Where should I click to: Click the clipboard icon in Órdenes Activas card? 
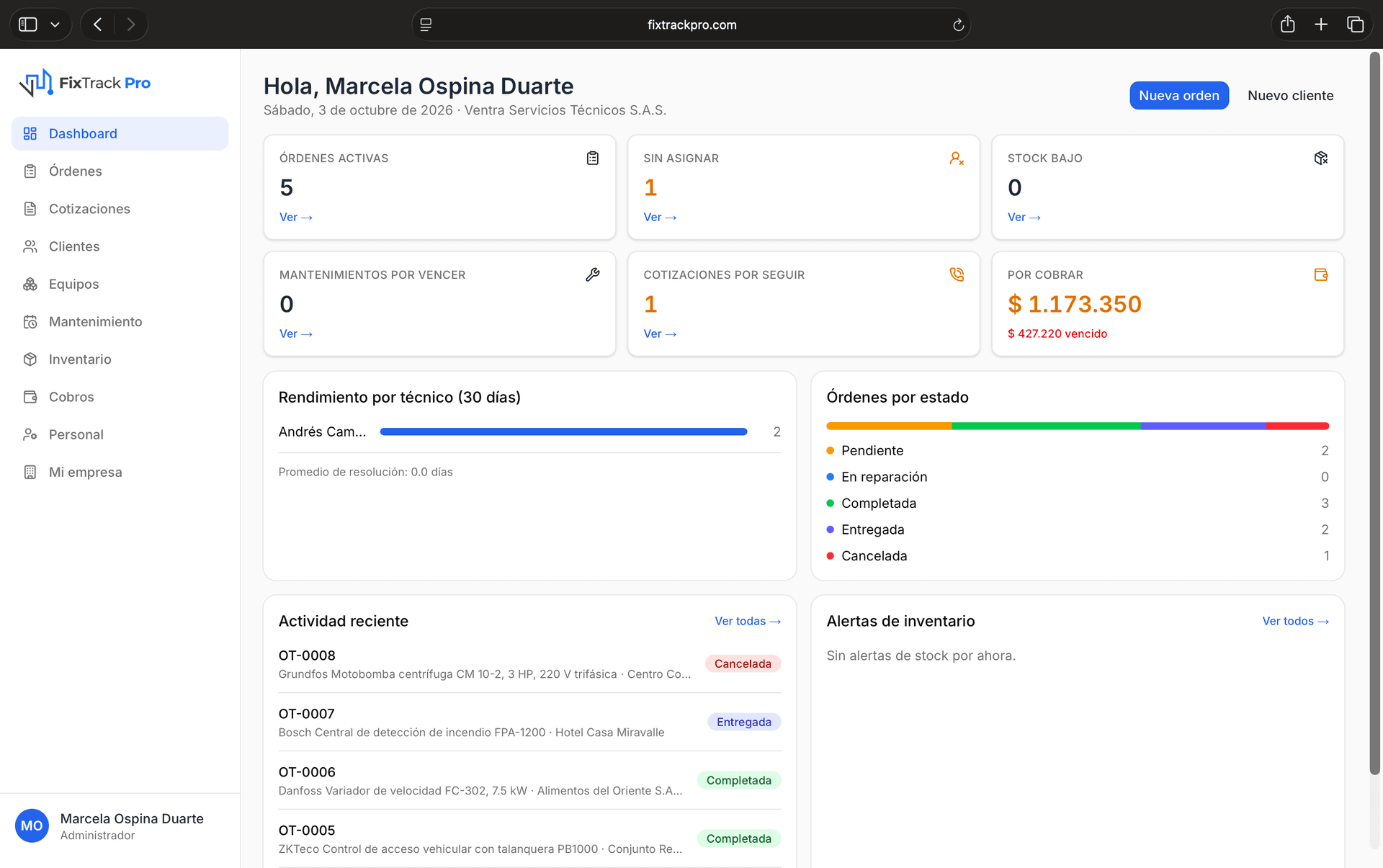tap(592, 158)
